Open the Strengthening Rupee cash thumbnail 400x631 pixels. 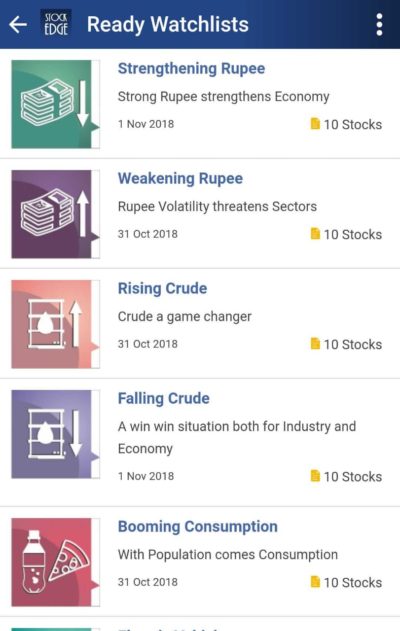(x=56, y=104)
